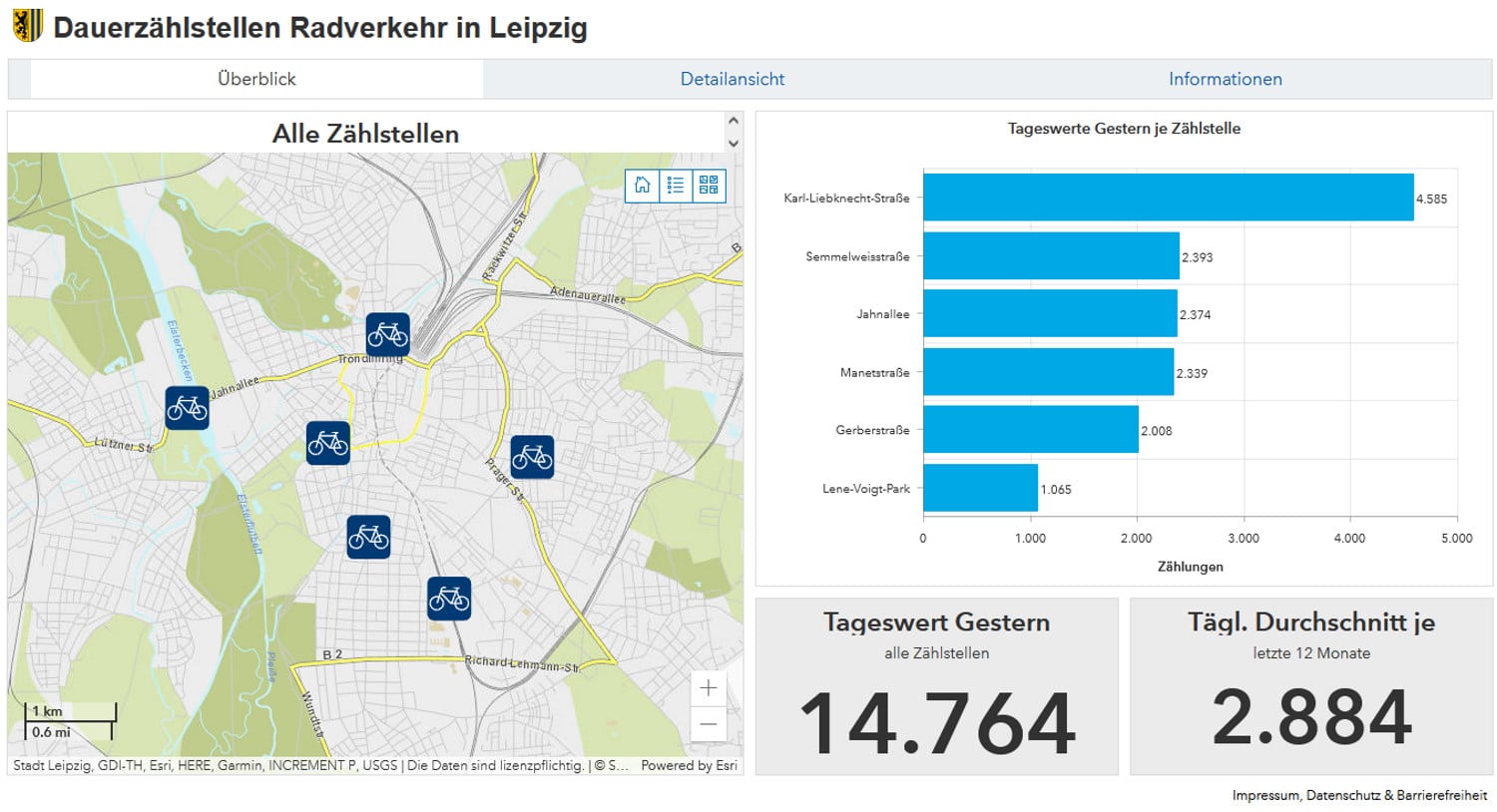Click the Powered by Esri link

689,765
